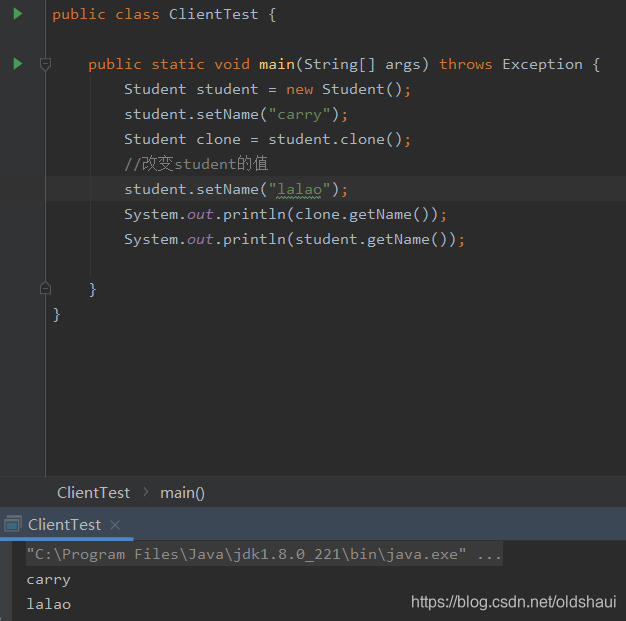Click the "carry" string literal in code
The height and width of the screenshot is (621, 626).
[x=299, y=115]
